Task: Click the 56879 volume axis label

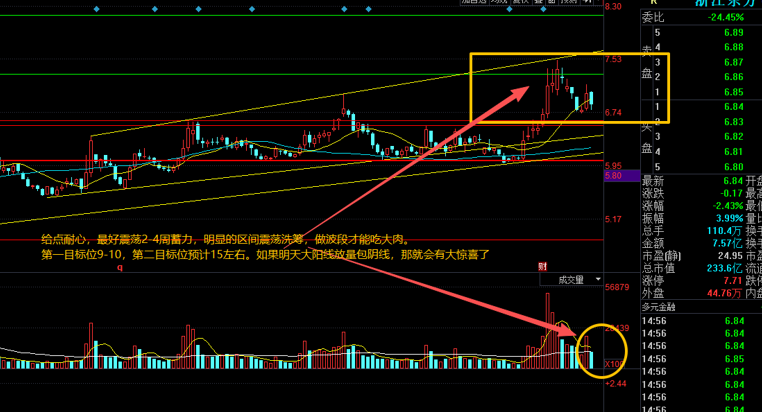Action: pyautogui.click(x=617, y=287)
